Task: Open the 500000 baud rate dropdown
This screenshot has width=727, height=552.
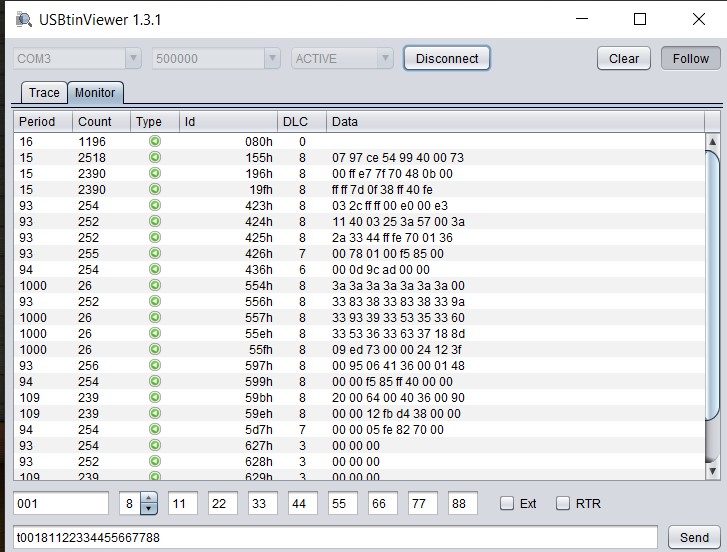Action: 216,59
